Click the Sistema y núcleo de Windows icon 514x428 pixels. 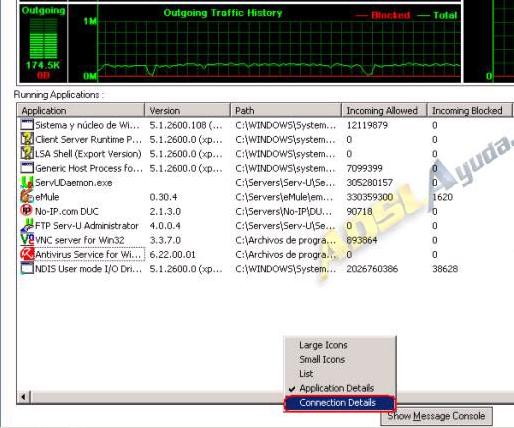27,125
